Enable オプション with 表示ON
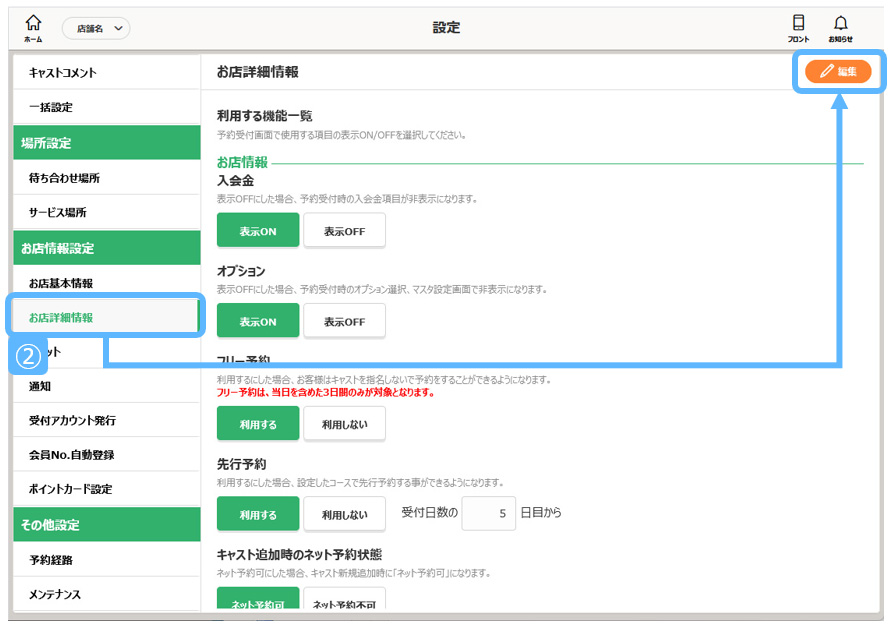The height and width of the screenshot is (628, 892). (258, 321)
